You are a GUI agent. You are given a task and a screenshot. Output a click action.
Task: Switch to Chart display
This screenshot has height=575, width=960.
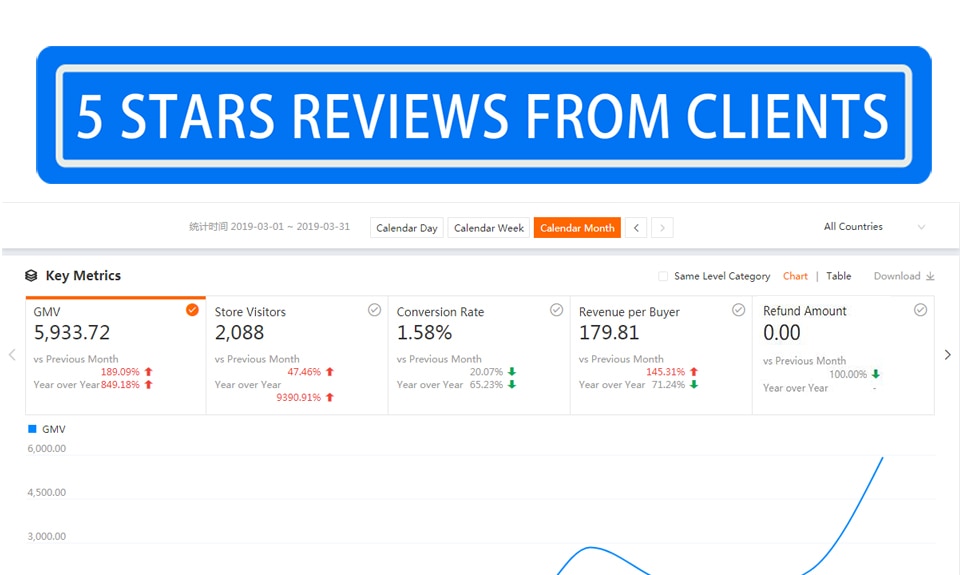click(795, 276)
